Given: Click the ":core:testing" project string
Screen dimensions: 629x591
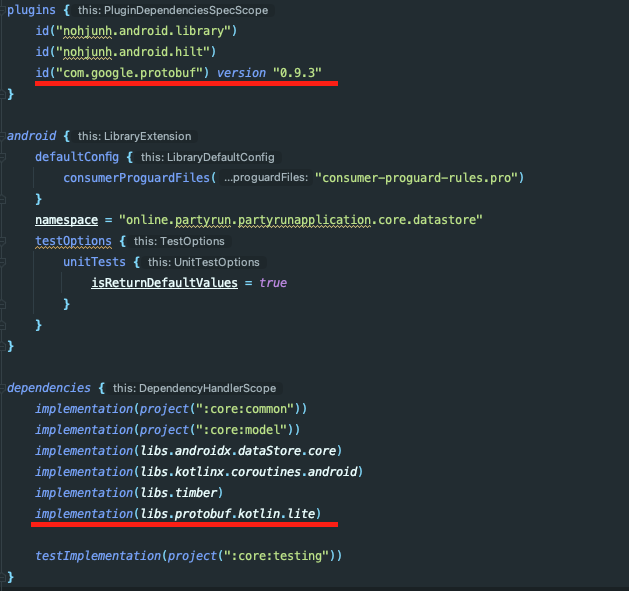Looking at the screenshot, I should [276, 556].
